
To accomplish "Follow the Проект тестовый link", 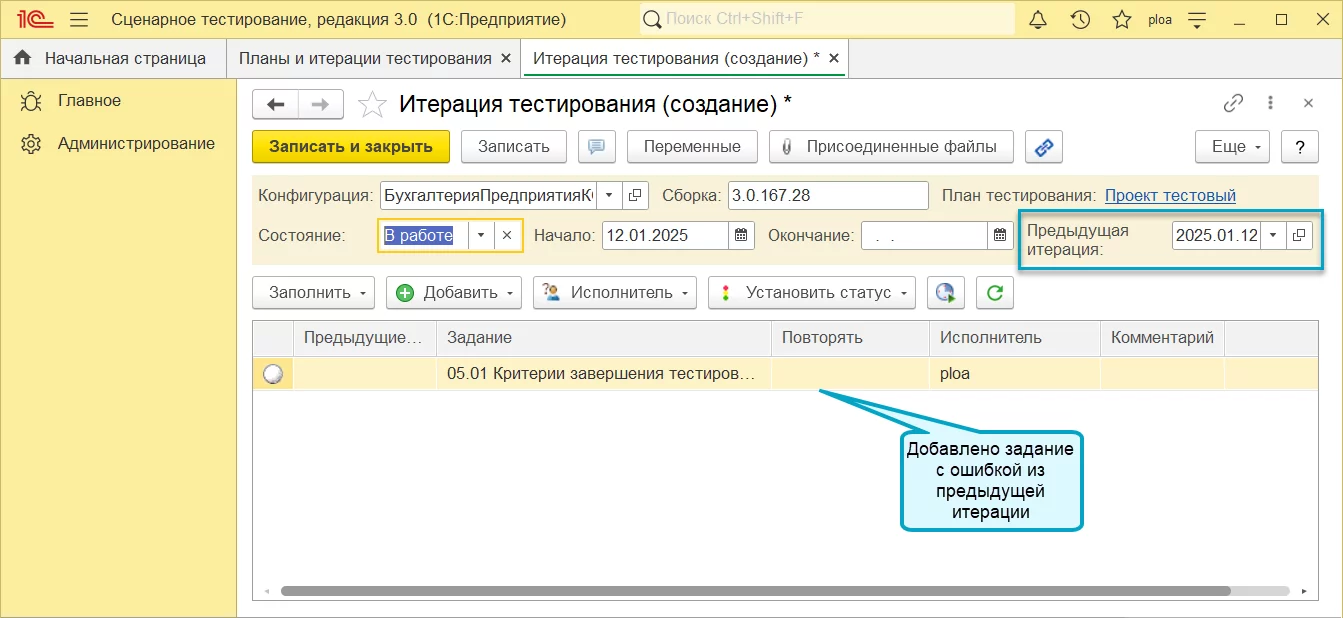I will [x=1170, y=196].
